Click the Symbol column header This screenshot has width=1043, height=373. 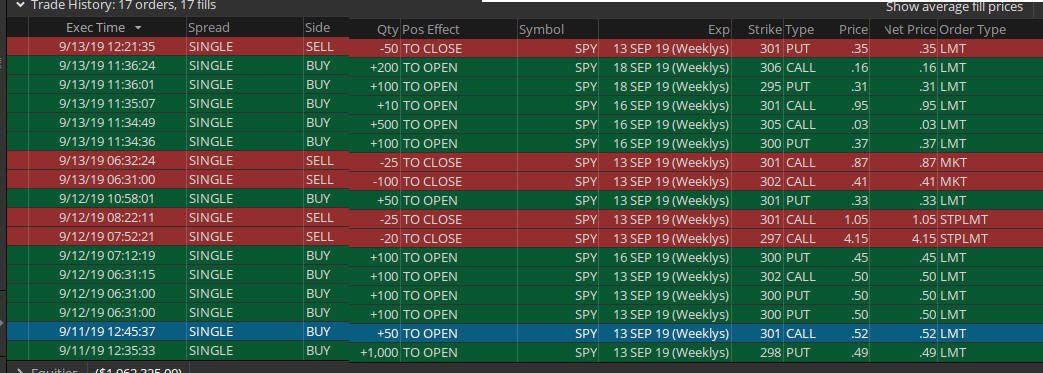pyautogui.click(x=541, y=30)
